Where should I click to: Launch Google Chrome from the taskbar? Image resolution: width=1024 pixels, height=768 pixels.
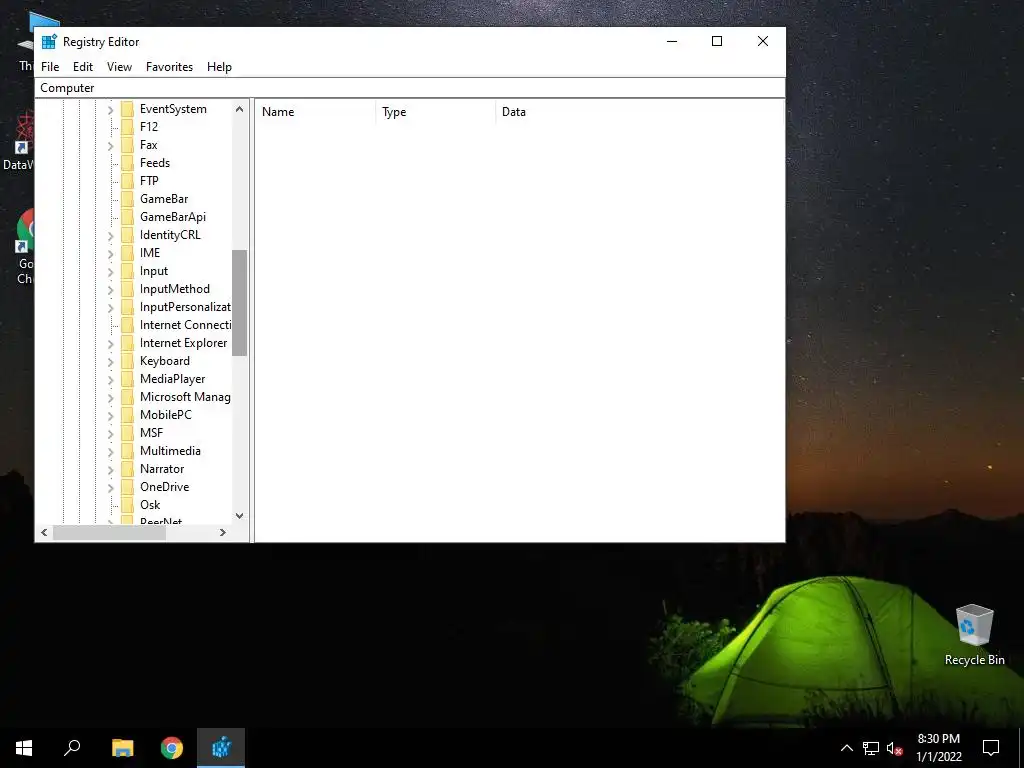(x=172, y=748)
